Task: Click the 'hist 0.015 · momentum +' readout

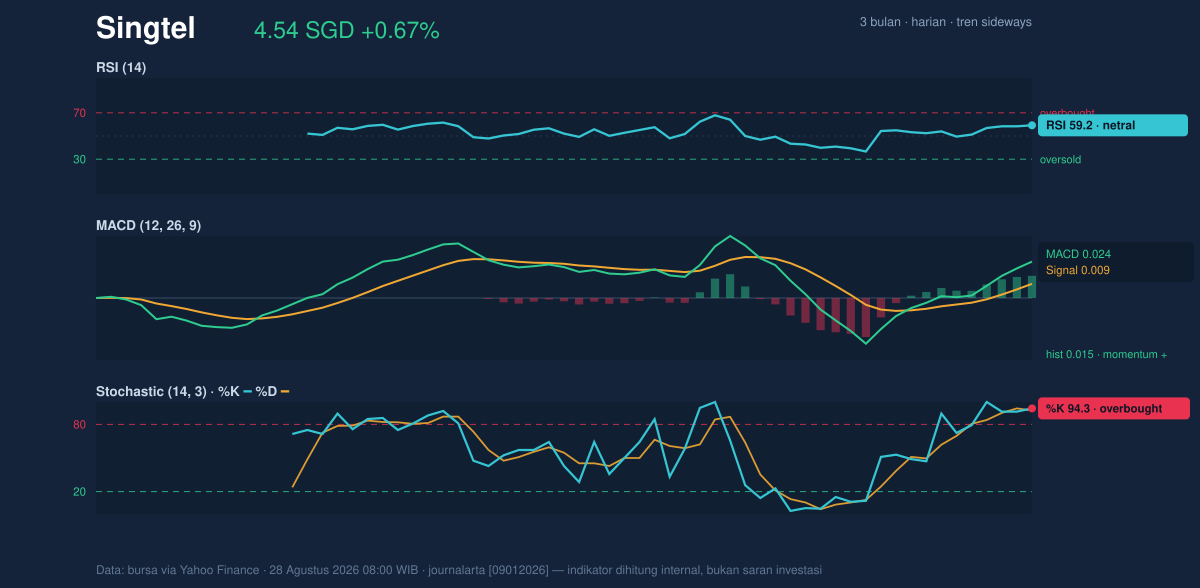Action: [x=1106, y=354]
